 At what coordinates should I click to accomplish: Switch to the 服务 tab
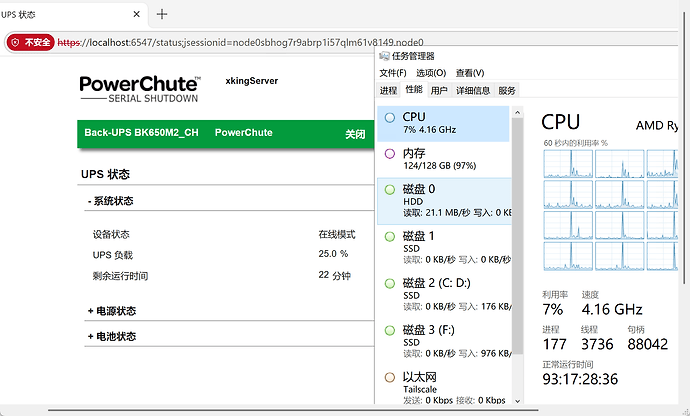pyautogui.click(x=506, y=90)
